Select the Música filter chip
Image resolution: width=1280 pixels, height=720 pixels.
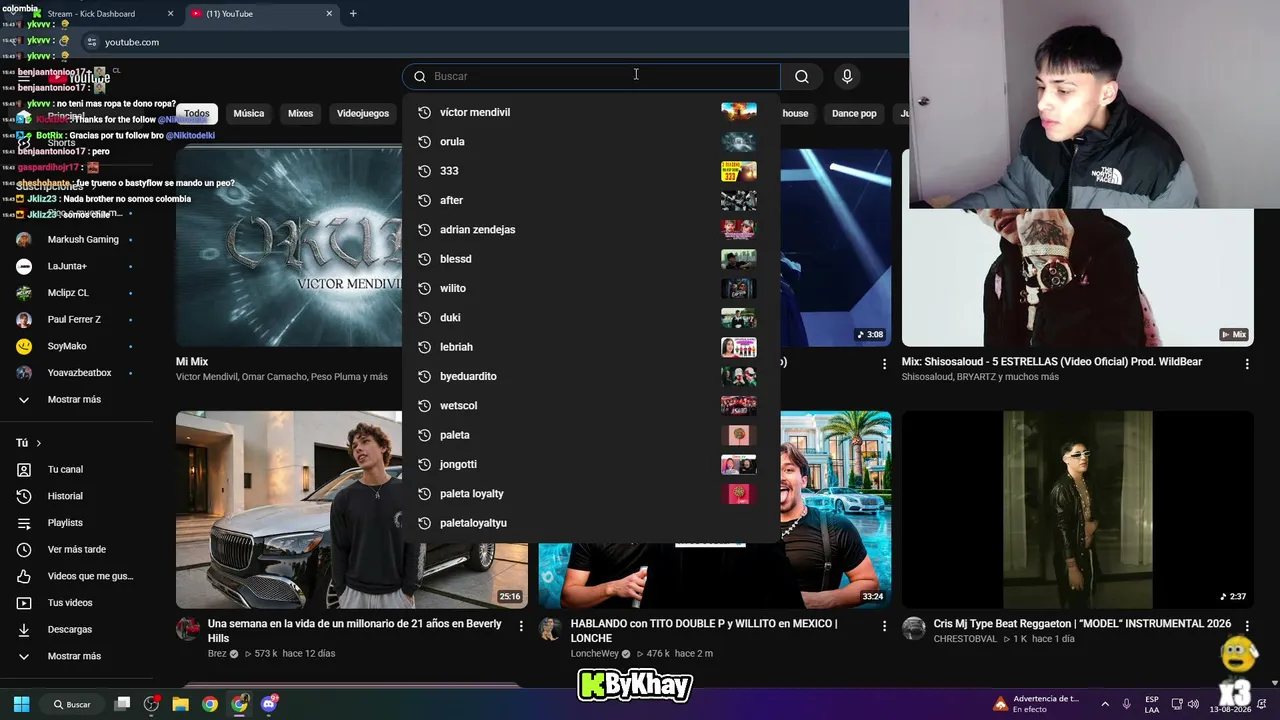(249, 114)
